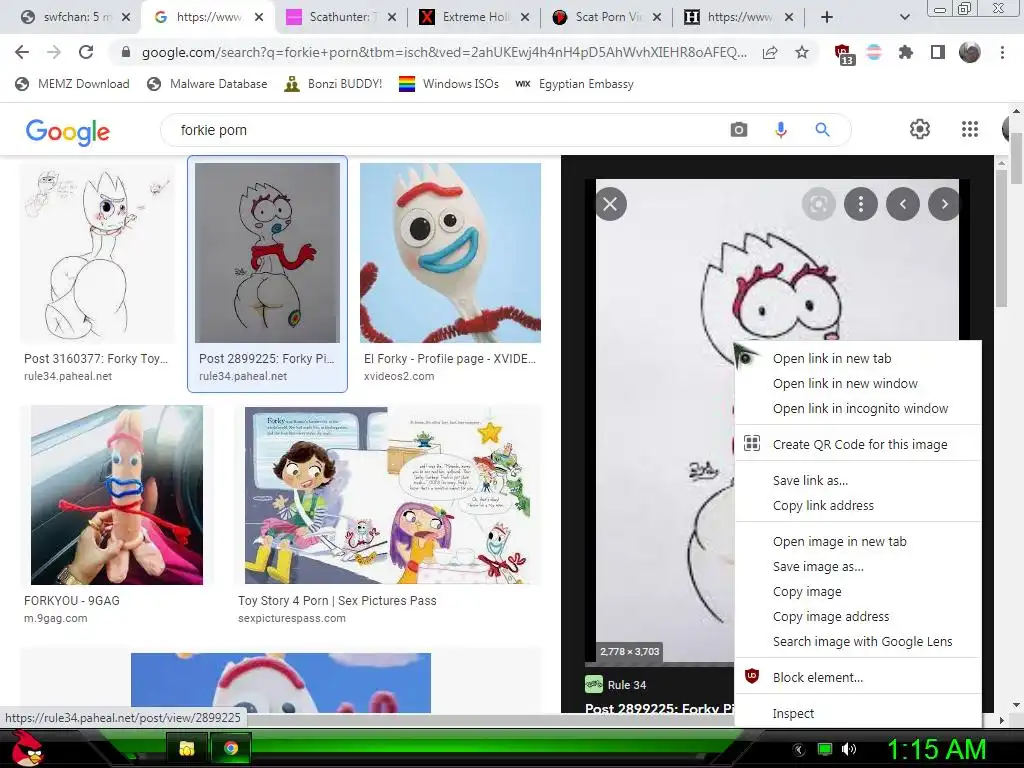The width and height of the screenshot is (1024, 768).
Task: Switch to the Scathunter tab
Action: [x=340, y=17]
